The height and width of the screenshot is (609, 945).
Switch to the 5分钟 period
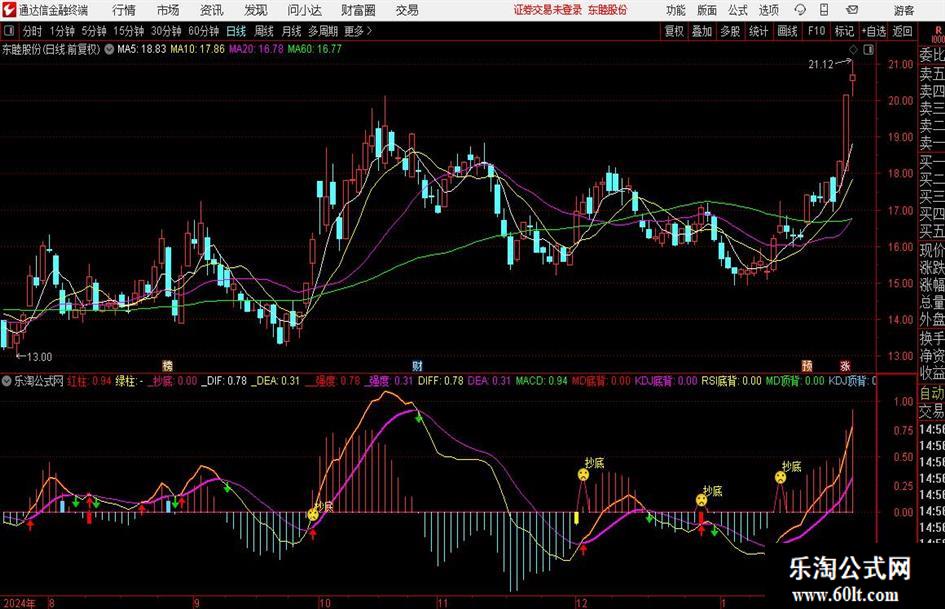94,31
